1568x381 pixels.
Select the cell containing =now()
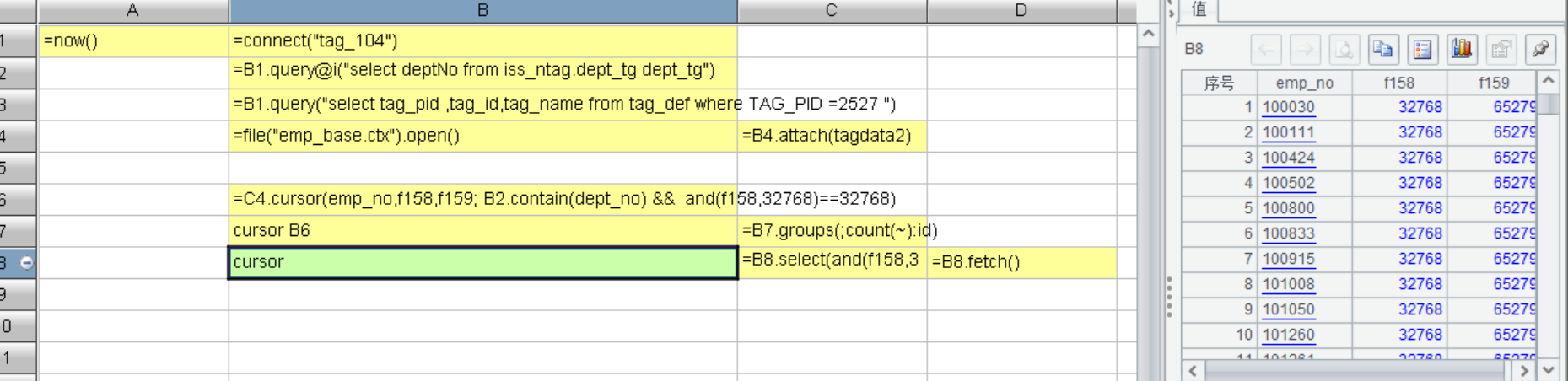[x=133, y=40]
